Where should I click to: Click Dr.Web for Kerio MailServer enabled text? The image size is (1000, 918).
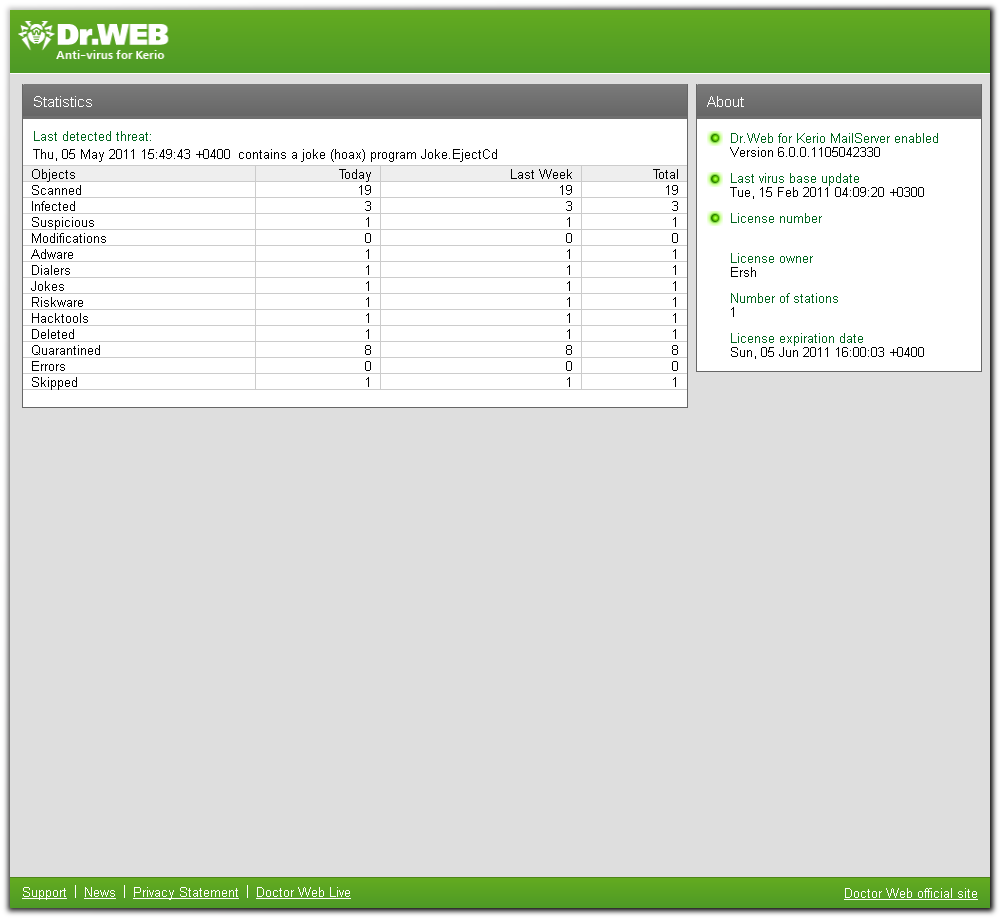[834, 138]
